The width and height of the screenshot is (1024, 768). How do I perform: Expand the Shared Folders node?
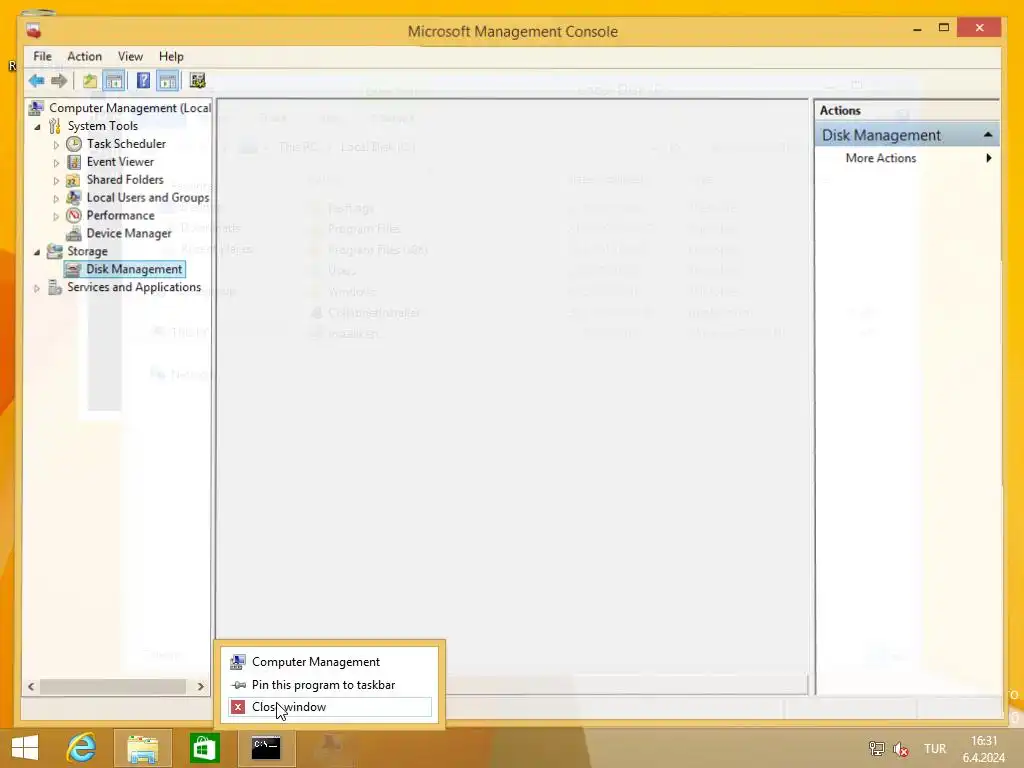(56, 180)
